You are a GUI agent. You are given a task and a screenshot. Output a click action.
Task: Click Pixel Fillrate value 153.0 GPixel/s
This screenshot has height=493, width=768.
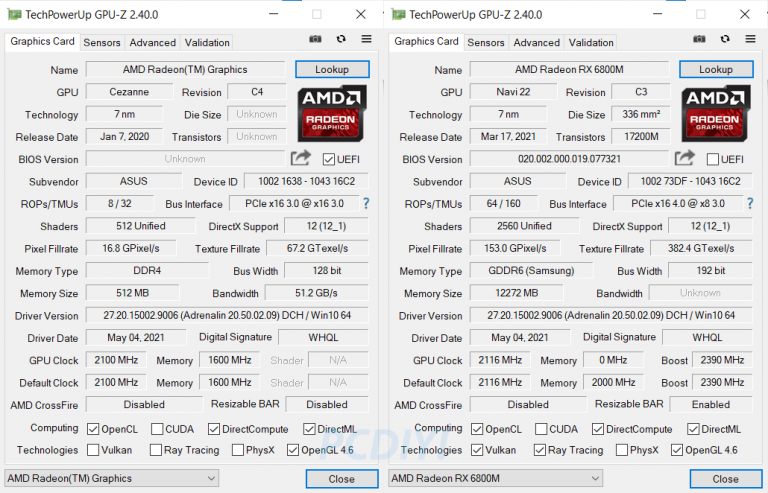515,248
